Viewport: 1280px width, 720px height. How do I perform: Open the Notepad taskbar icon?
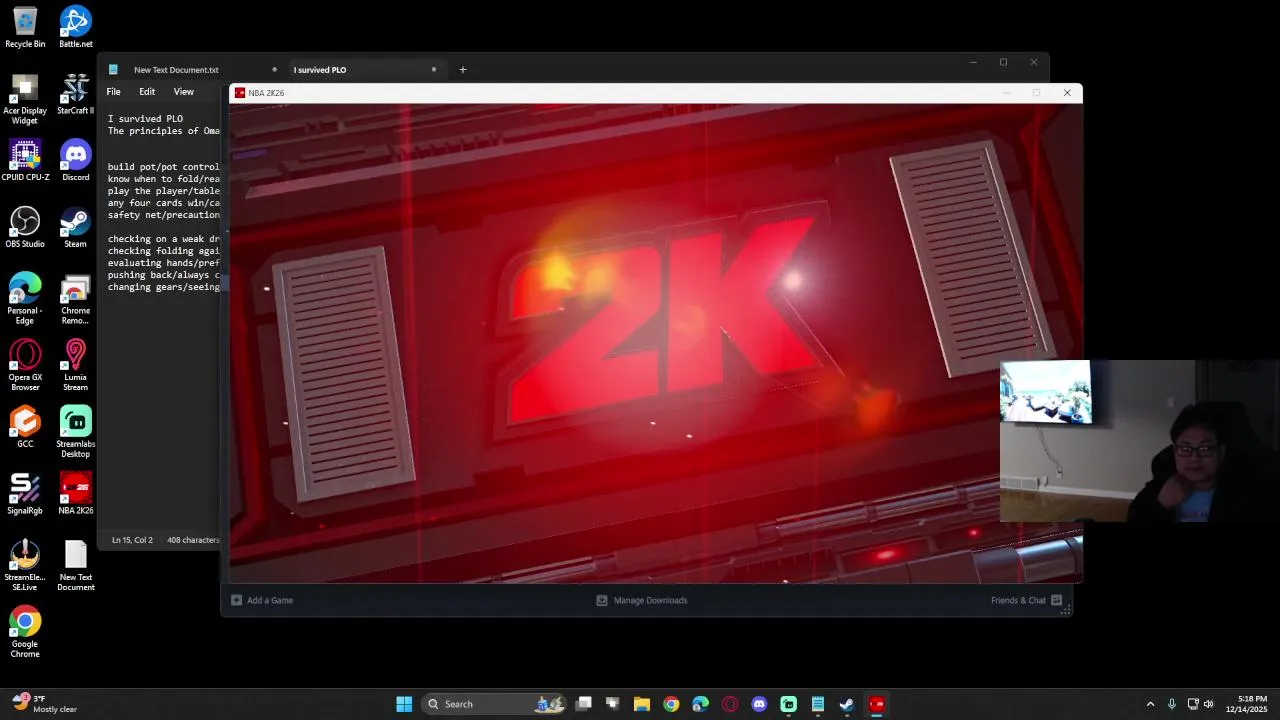pyautogui.click(x=818, y=704)
